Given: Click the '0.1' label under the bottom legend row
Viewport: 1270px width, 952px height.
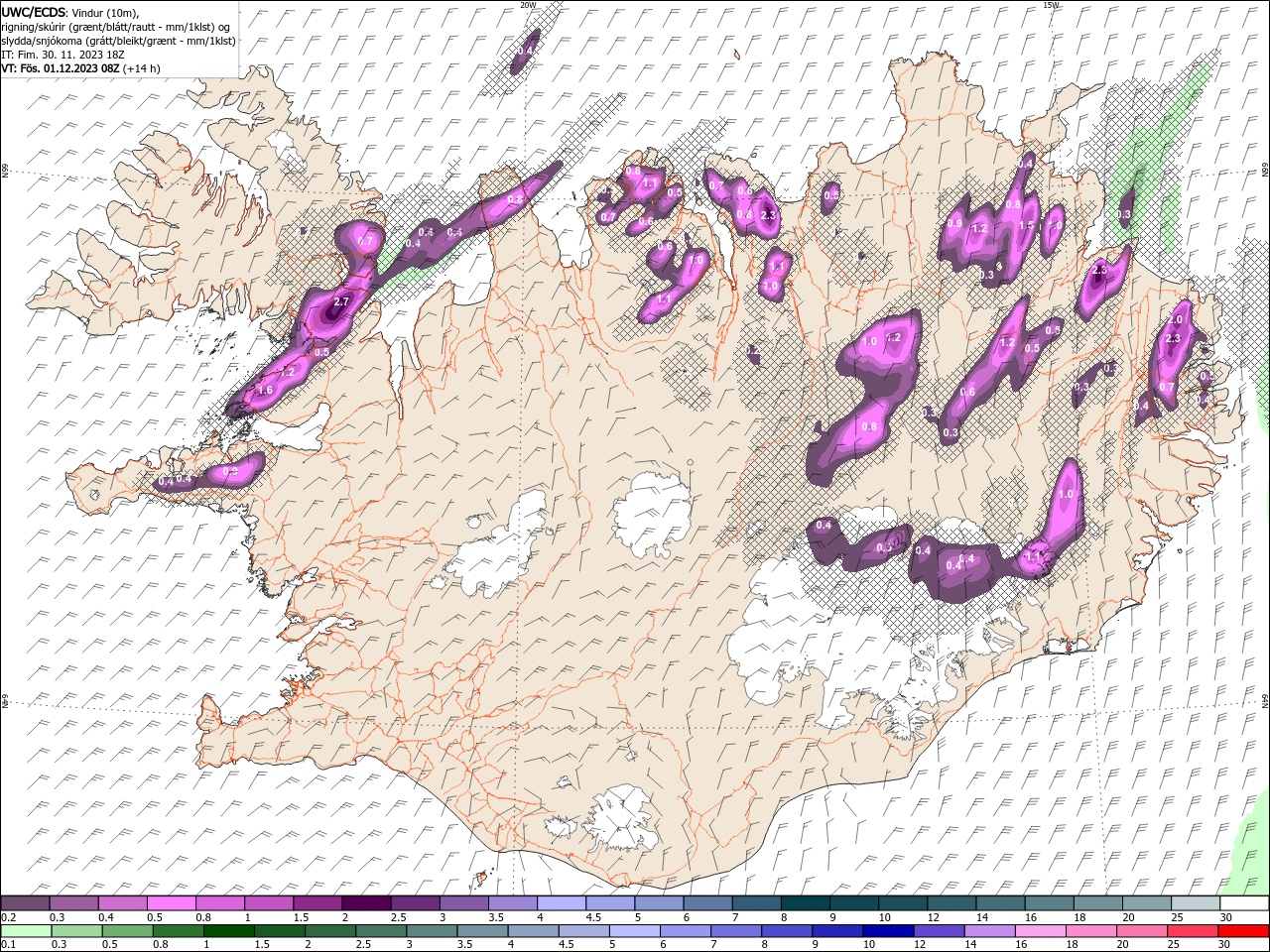Looking at the screenshot, I should 8,945.
